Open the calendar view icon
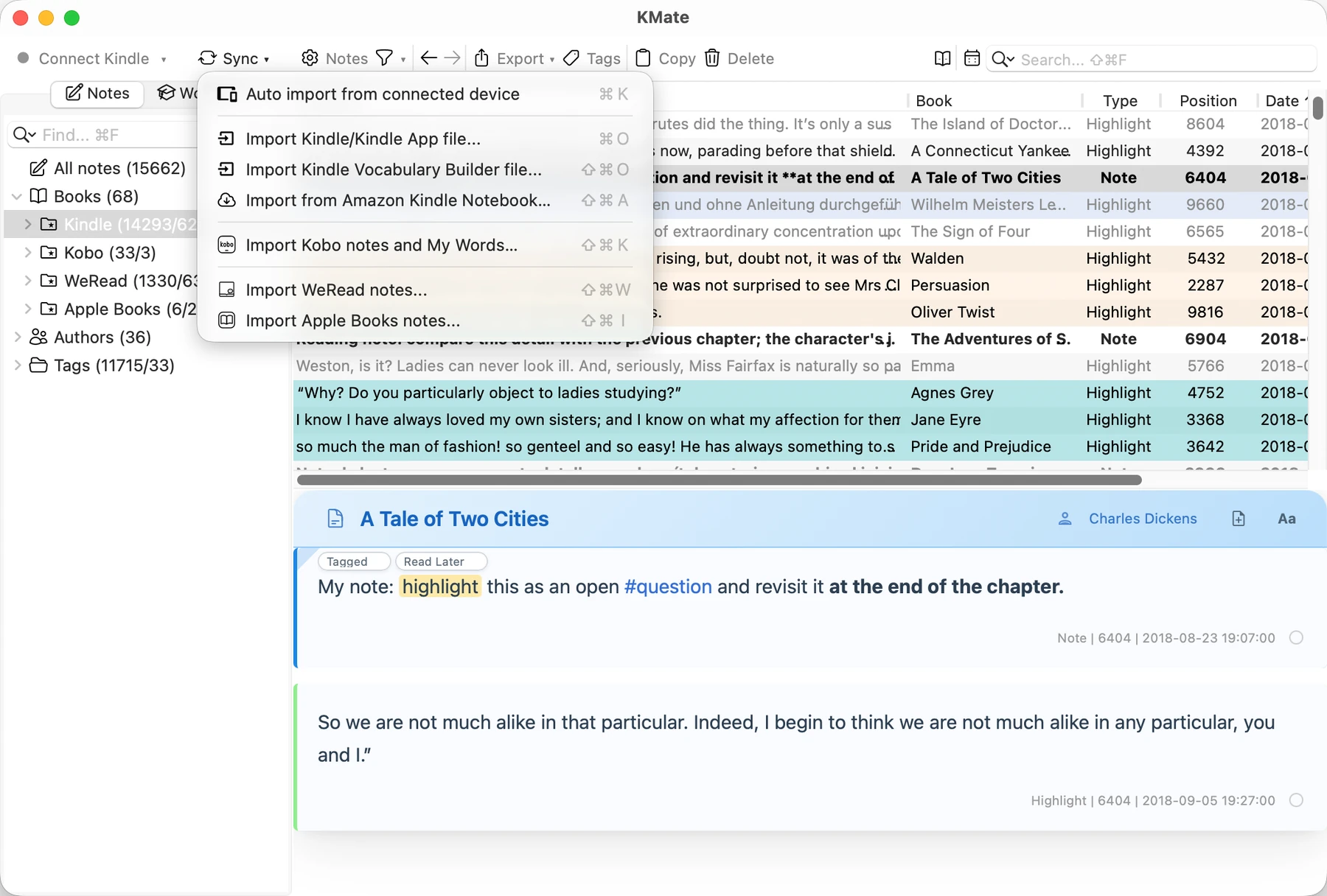 coord(972,59)
